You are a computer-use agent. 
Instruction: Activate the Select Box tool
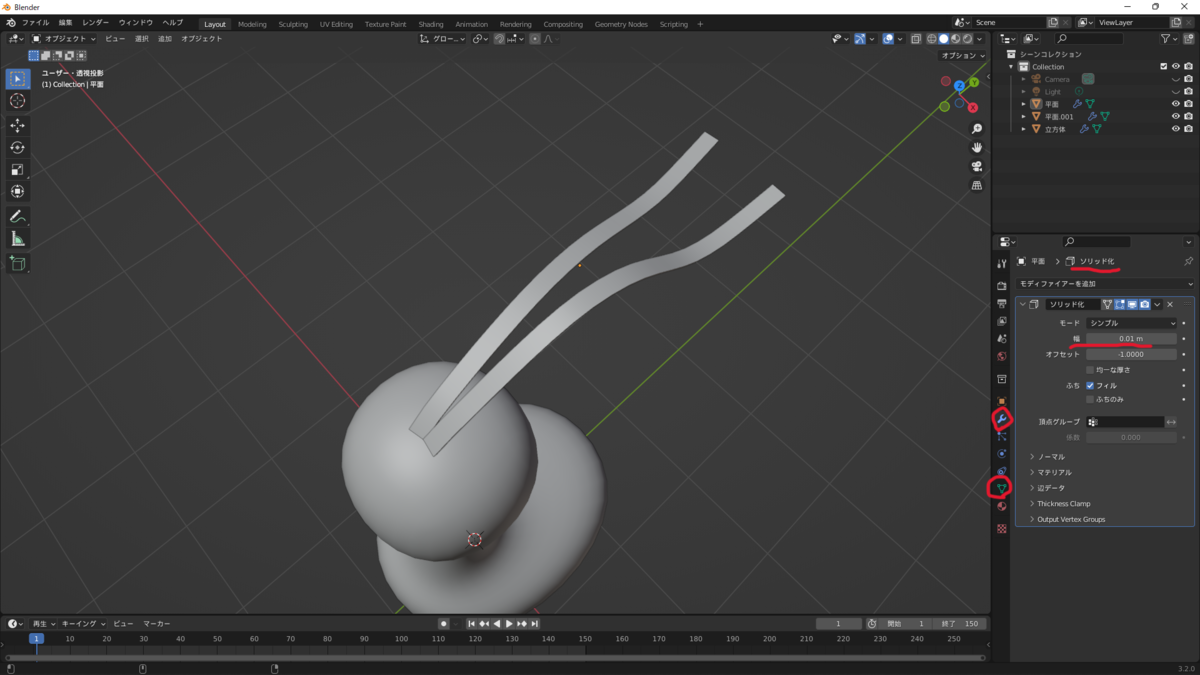17,78
